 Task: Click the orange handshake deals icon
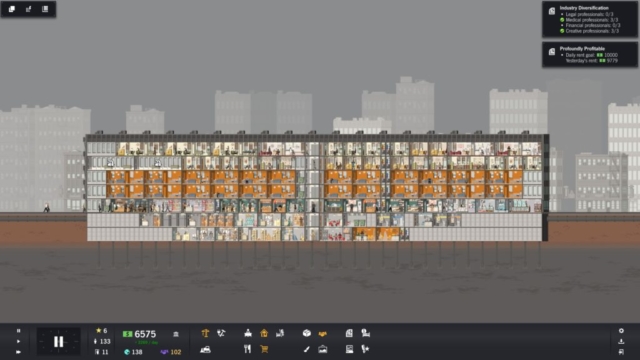(x=322, y=334)
